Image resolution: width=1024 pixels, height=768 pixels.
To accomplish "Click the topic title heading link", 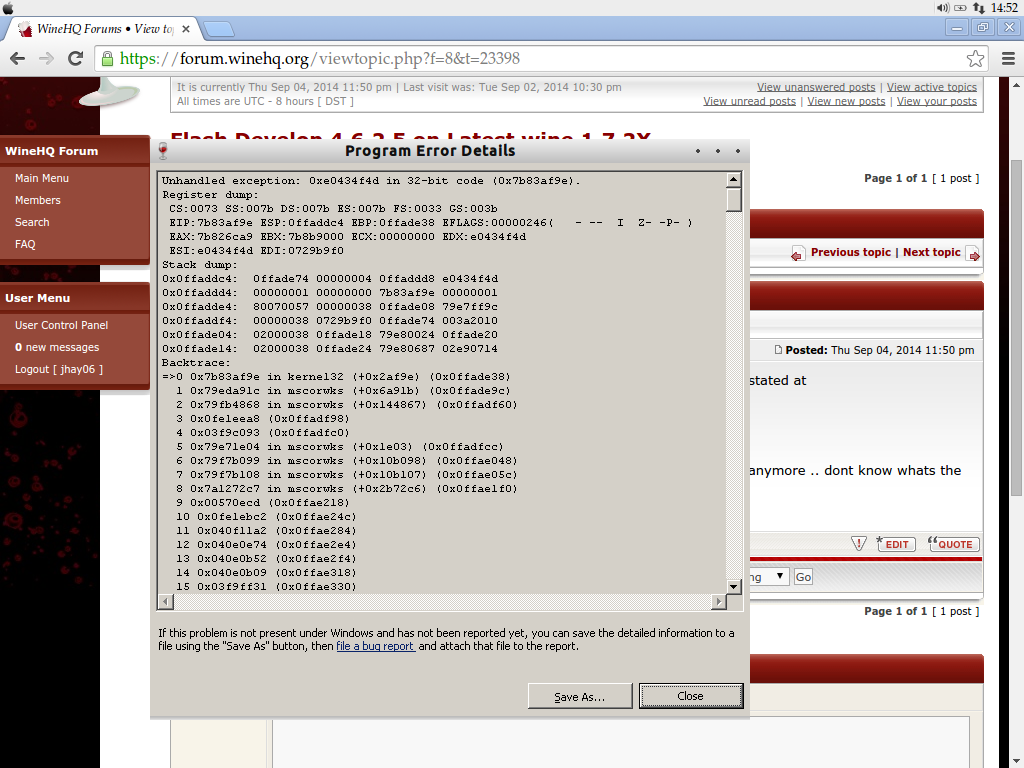I will point(411,138).
